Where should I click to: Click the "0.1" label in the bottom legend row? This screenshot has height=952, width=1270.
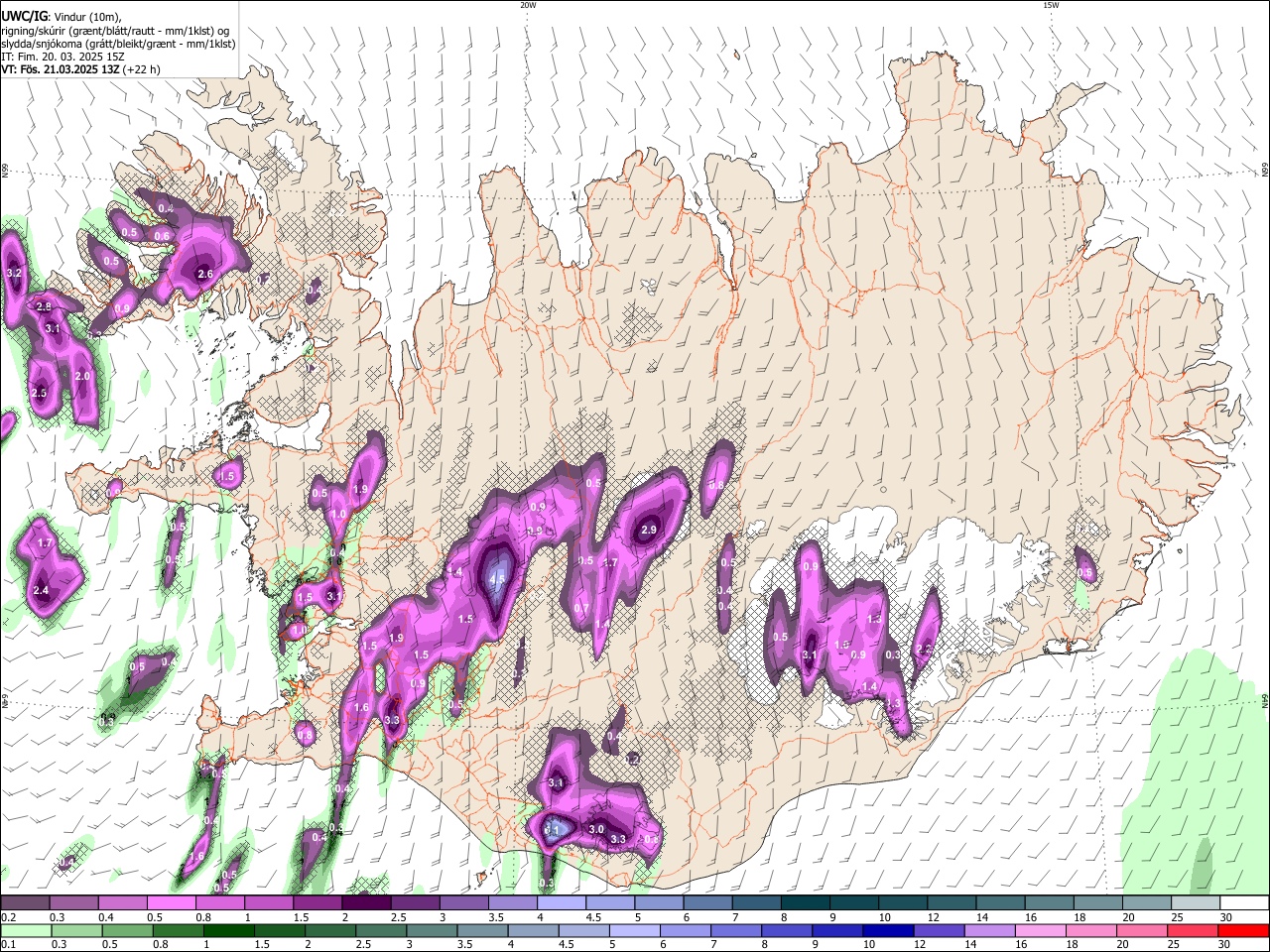(x=9, y=944)
